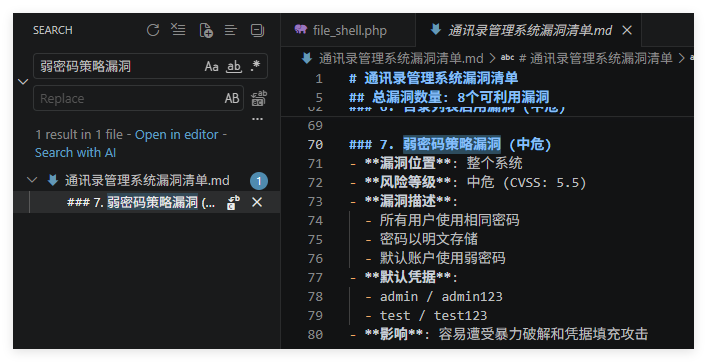Close the 通讯录管理系统漏洞清单.md tab

tap(627, 30)
